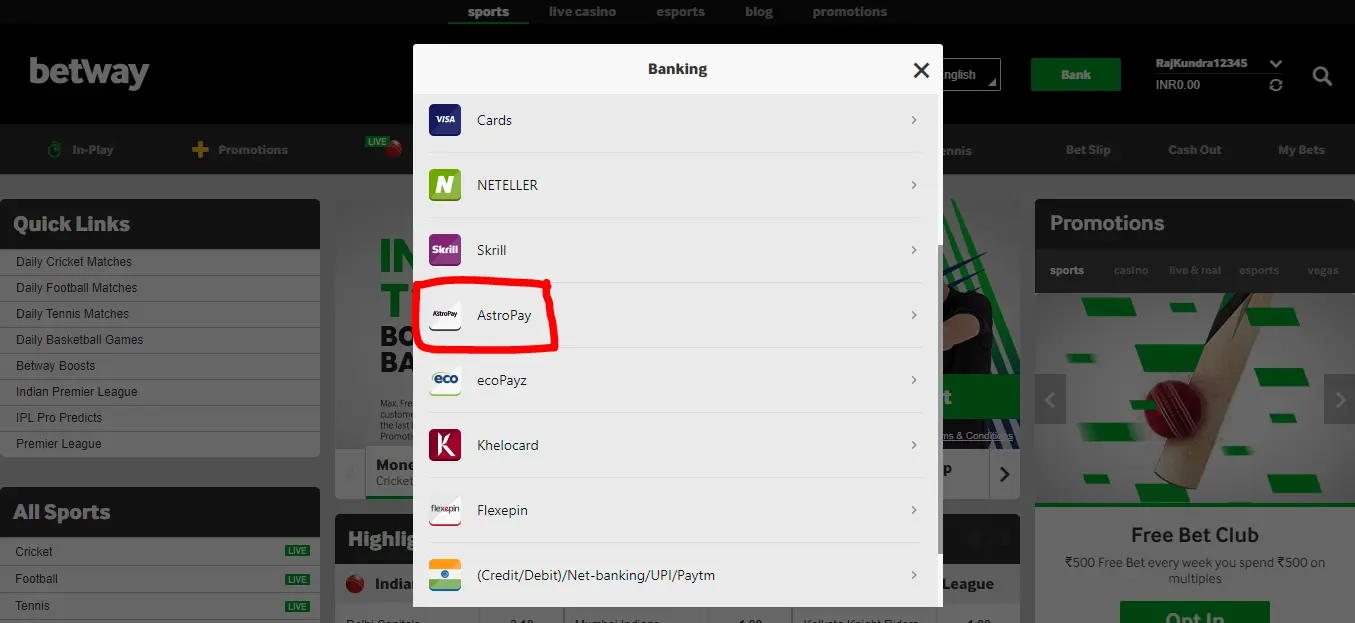The width and height of the screenshot is (1355, 623).
Task: Expand the NETELLER option arrow
Action: click(x=914, y=185)
